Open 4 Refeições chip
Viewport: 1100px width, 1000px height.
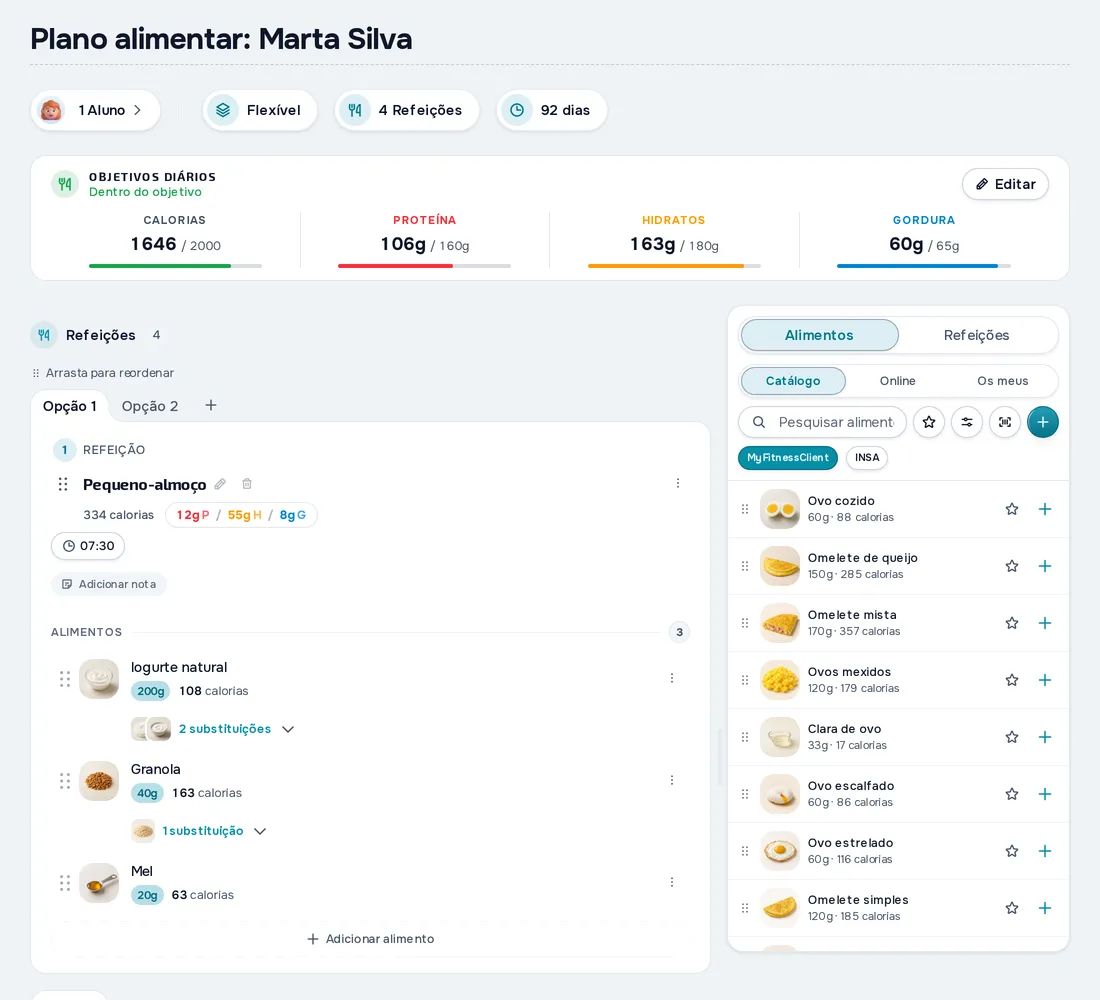(x=407, y=110)
